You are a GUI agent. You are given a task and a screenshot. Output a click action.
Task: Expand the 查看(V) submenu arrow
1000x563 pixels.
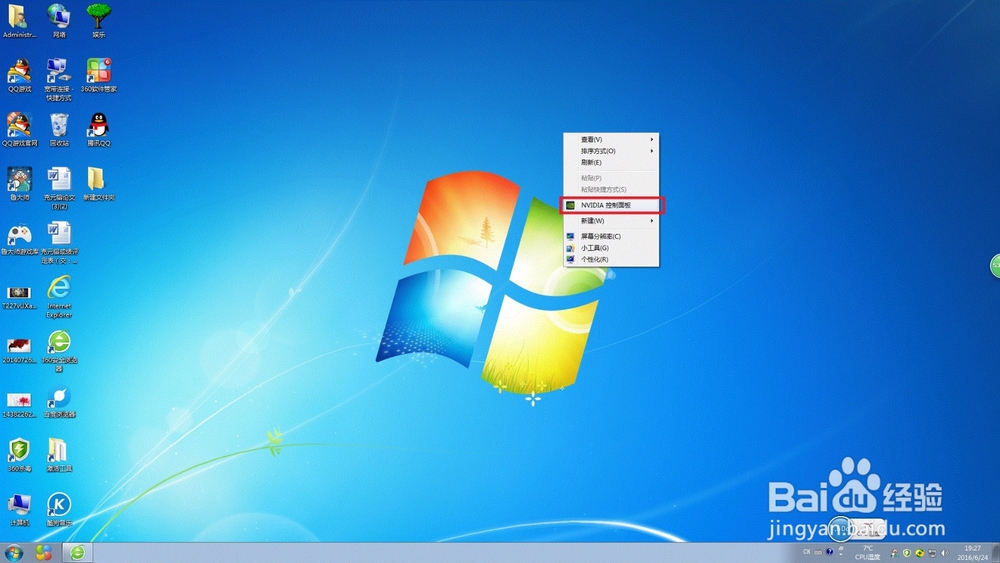click(652, 140)
